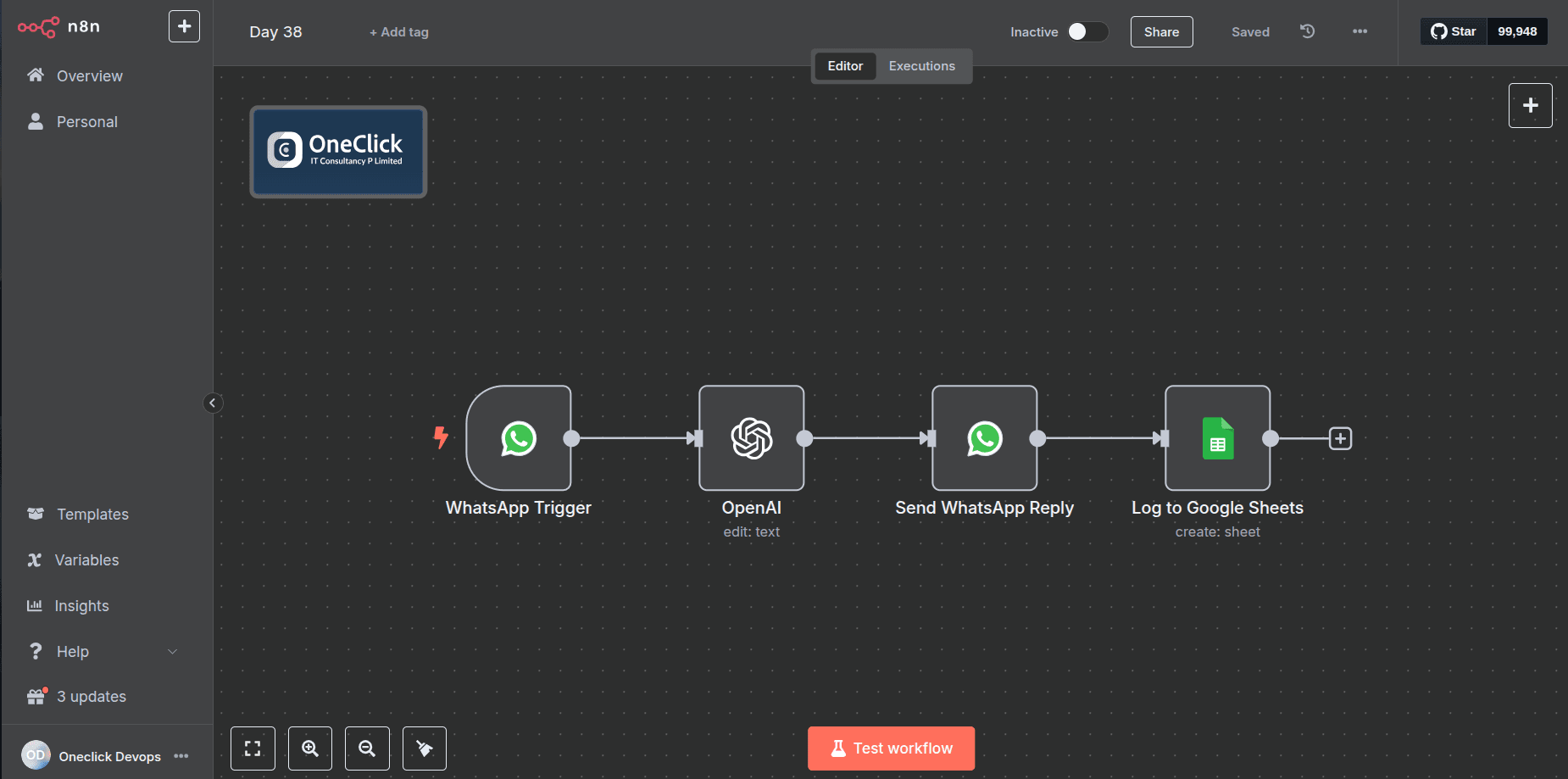
Task: Tidy up the workflow nodes
Action: click(425, 748)
